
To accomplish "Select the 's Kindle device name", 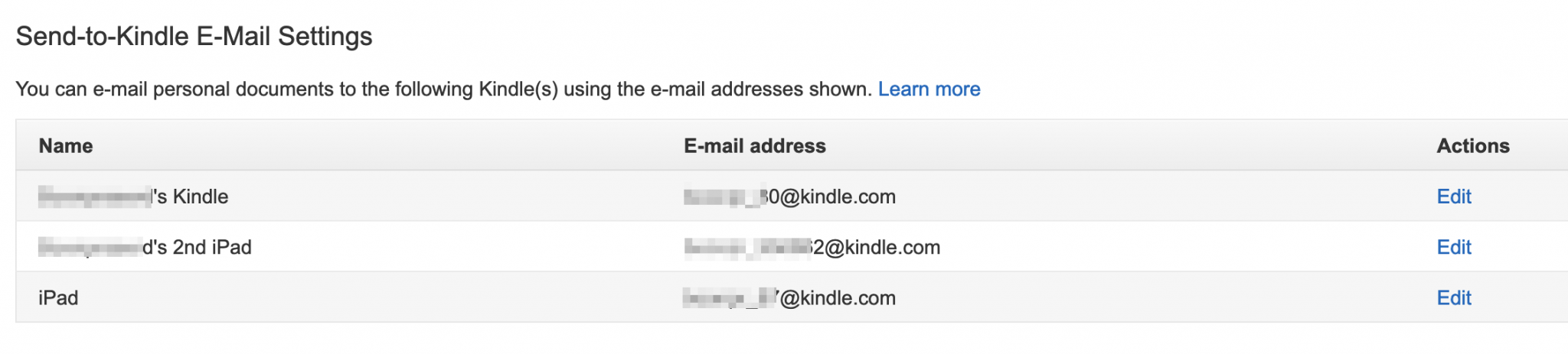I will coord(133,196).
